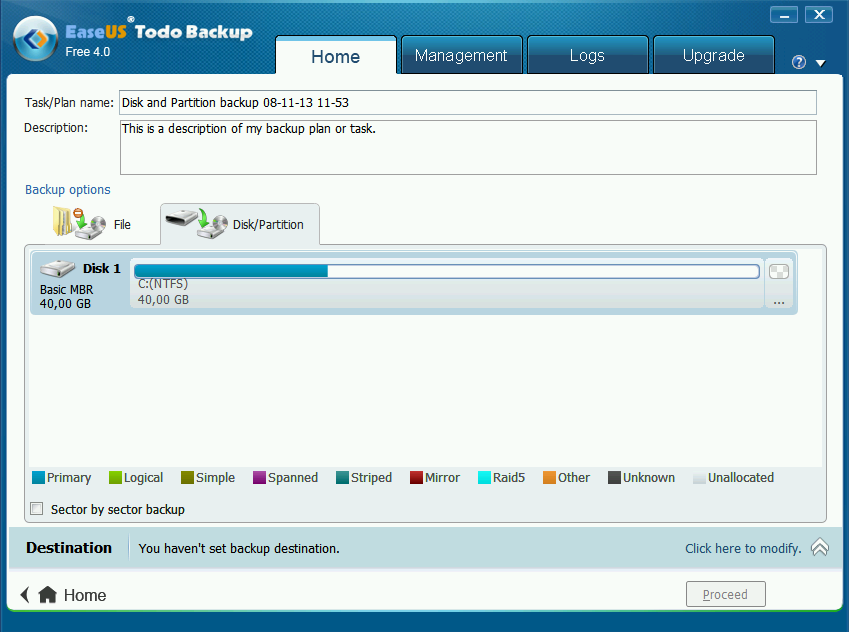Expand the help dropdown arrow

820,63
